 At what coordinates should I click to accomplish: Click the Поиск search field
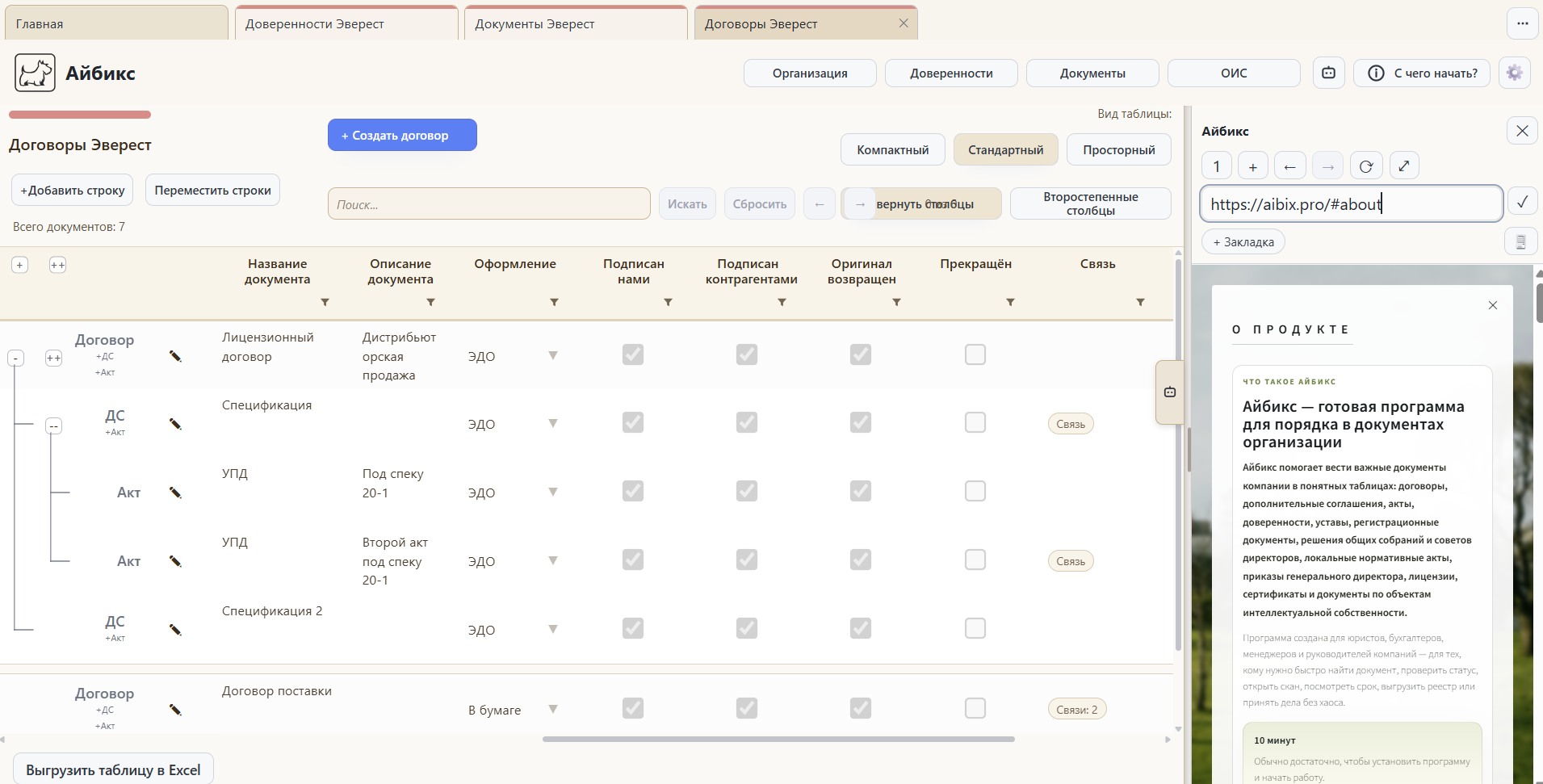click(x=488, y=203)
